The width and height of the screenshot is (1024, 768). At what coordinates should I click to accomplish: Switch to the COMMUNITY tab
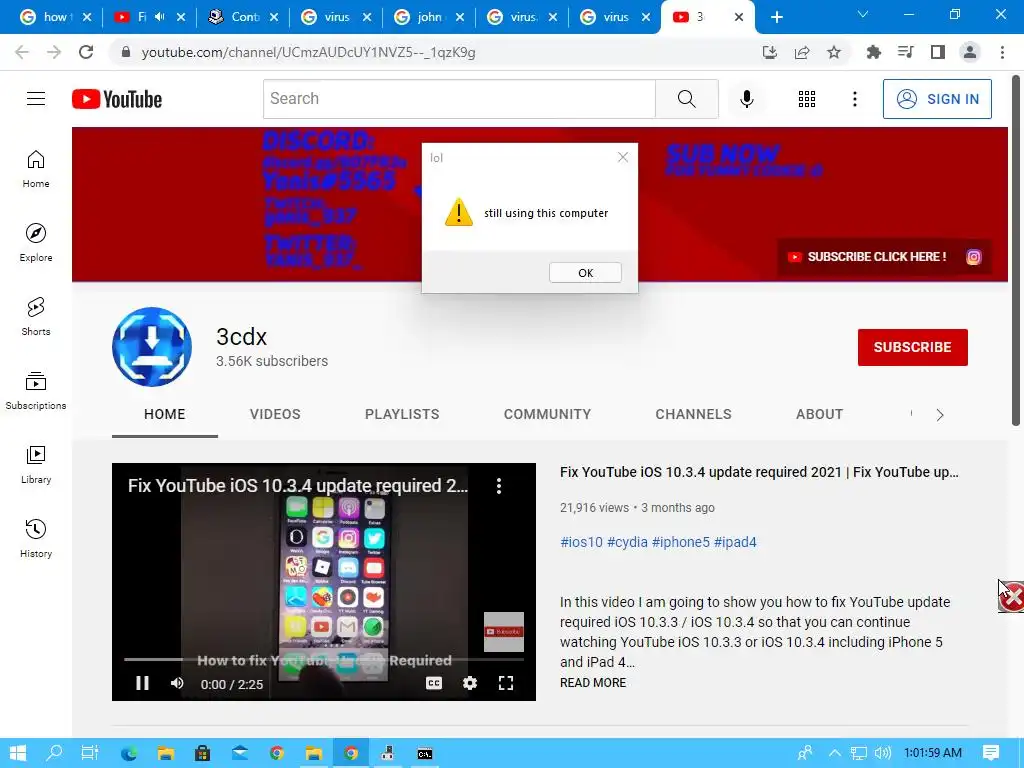click(547, 414)
